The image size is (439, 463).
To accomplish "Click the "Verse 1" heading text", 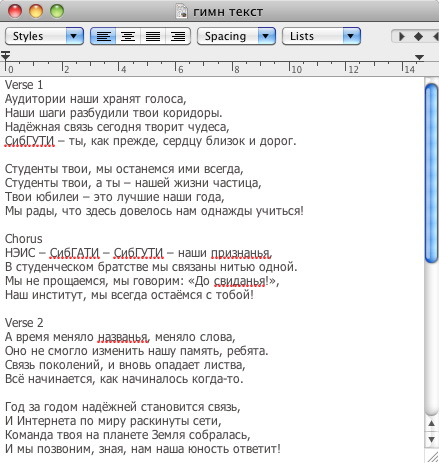I will point(24,85).
